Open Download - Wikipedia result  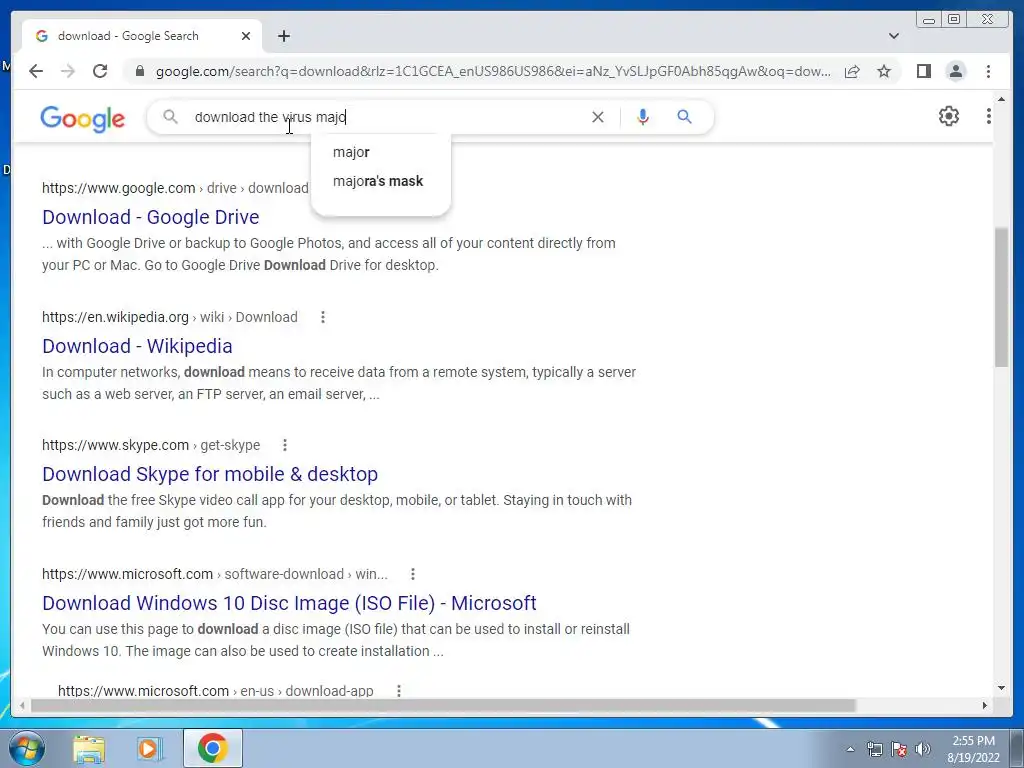point(137,346)
